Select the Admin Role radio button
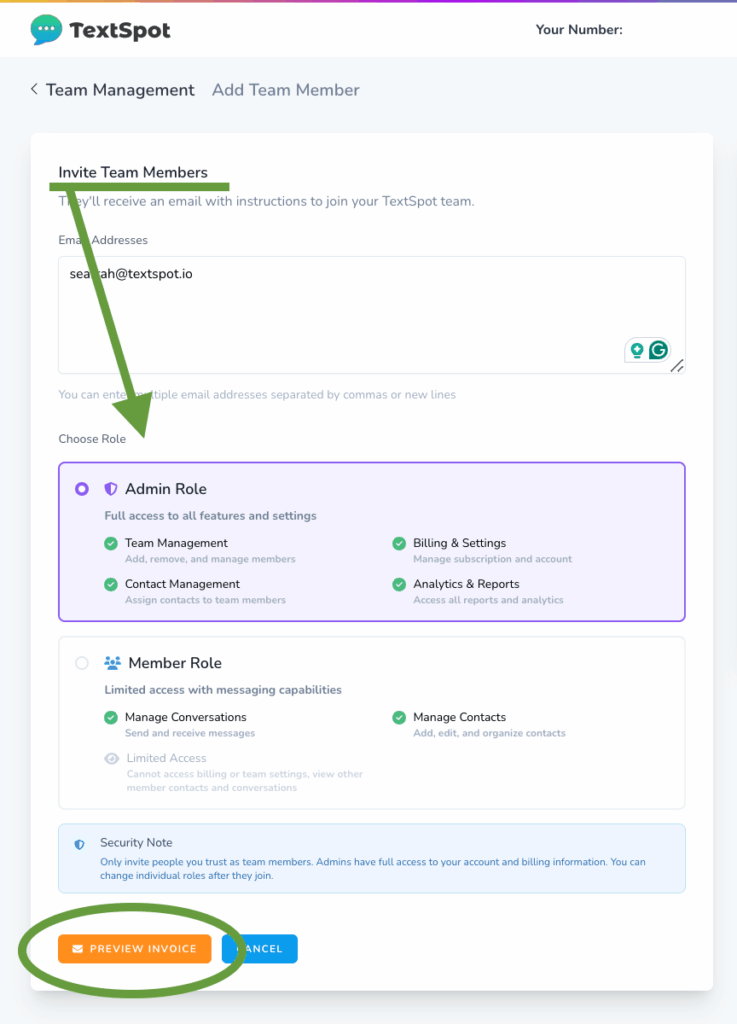737x1024 pixels. click(x=82, y=489)
